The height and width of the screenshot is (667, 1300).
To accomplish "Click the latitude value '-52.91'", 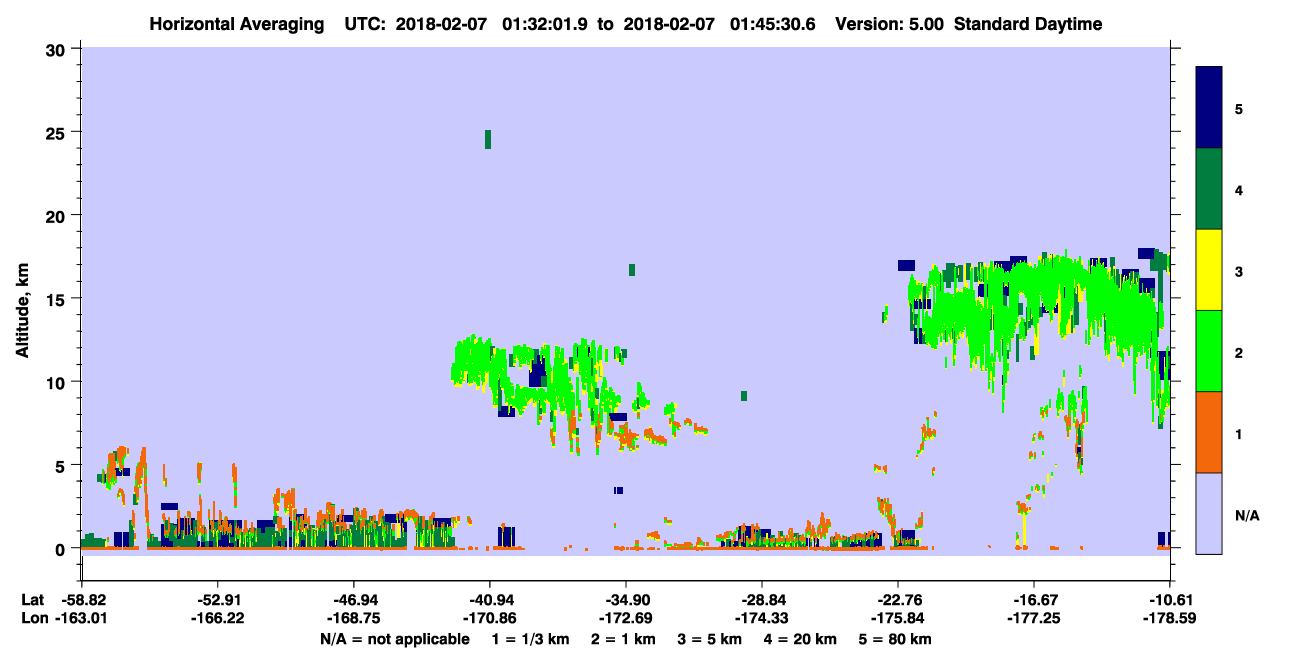I will click(x=217, y=599).
